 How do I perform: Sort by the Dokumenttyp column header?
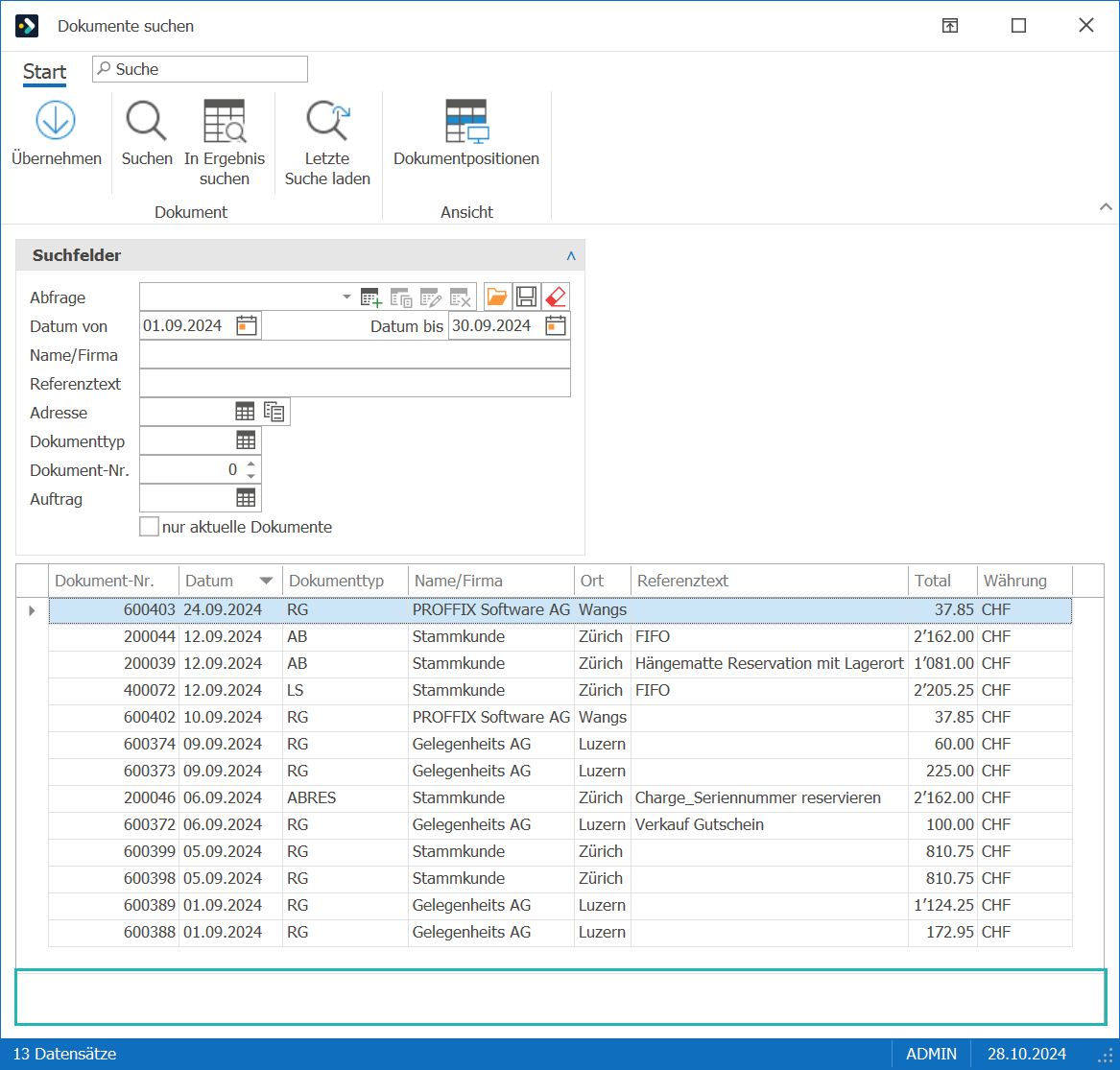pos(346,581)
